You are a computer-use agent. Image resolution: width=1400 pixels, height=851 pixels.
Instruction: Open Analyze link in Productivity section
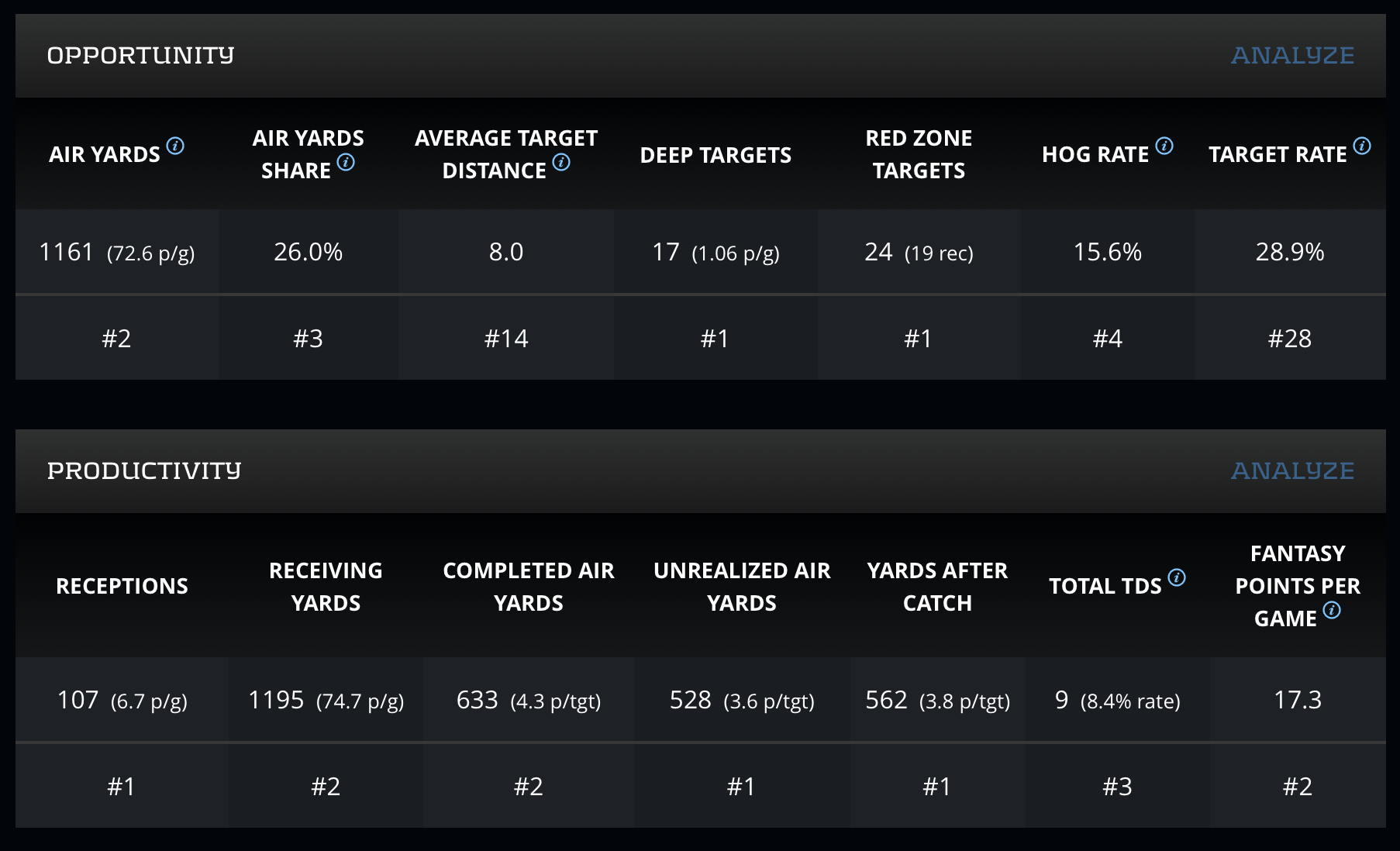pyautogui.click(x=1292, y=471)
